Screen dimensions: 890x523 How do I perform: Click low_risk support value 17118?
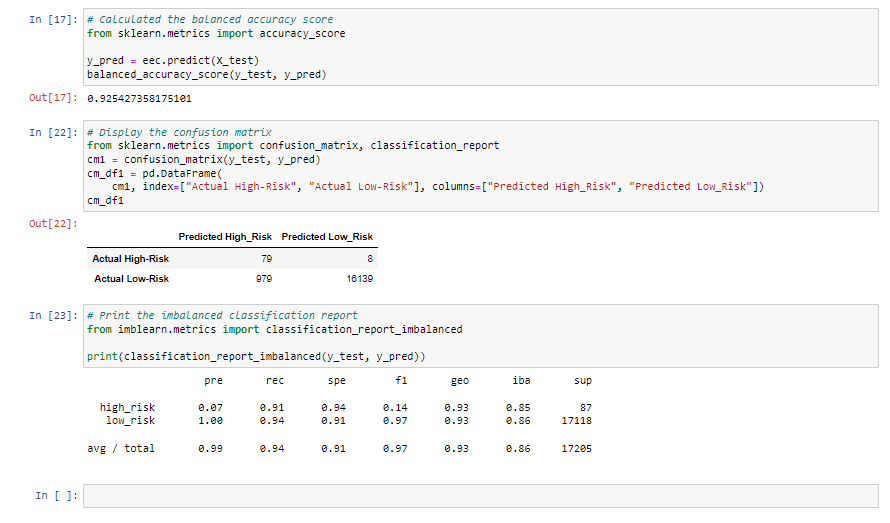tap(577, 421)
